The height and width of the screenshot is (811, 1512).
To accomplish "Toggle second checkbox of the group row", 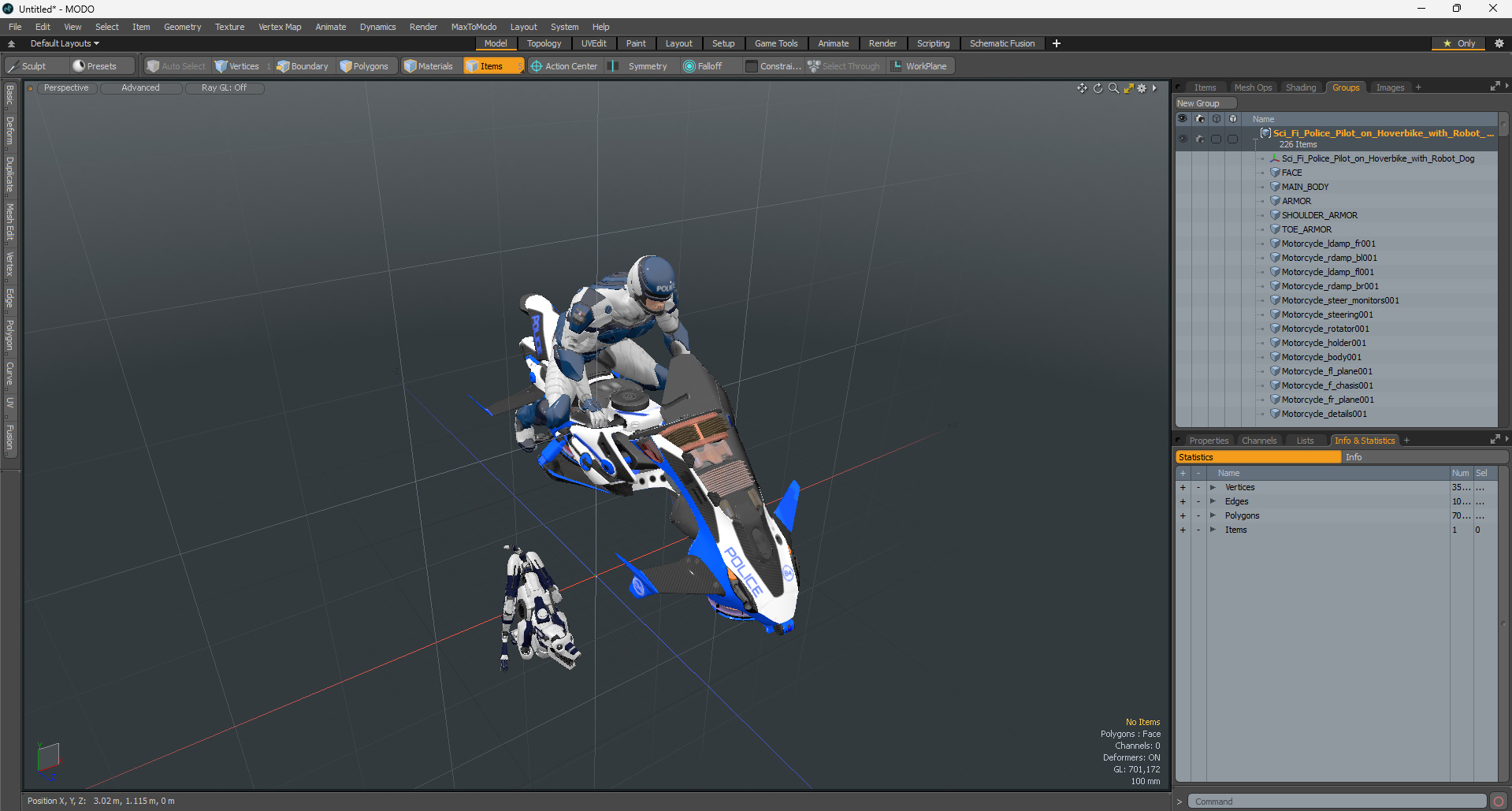I will click(x=1232, y=139).
